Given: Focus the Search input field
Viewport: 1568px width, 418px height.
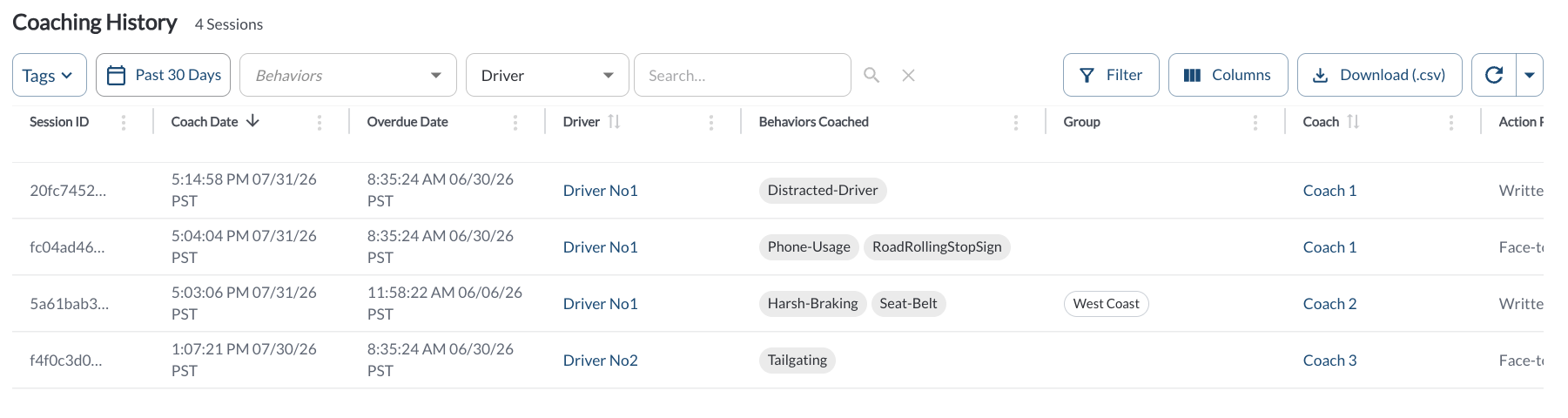Looking at the screenshot, I should click(743, 75).
